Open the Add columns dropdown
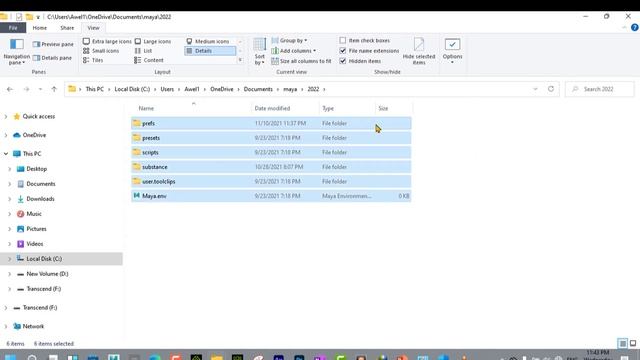This screenshot has width=640, height=360. [293, 51]
